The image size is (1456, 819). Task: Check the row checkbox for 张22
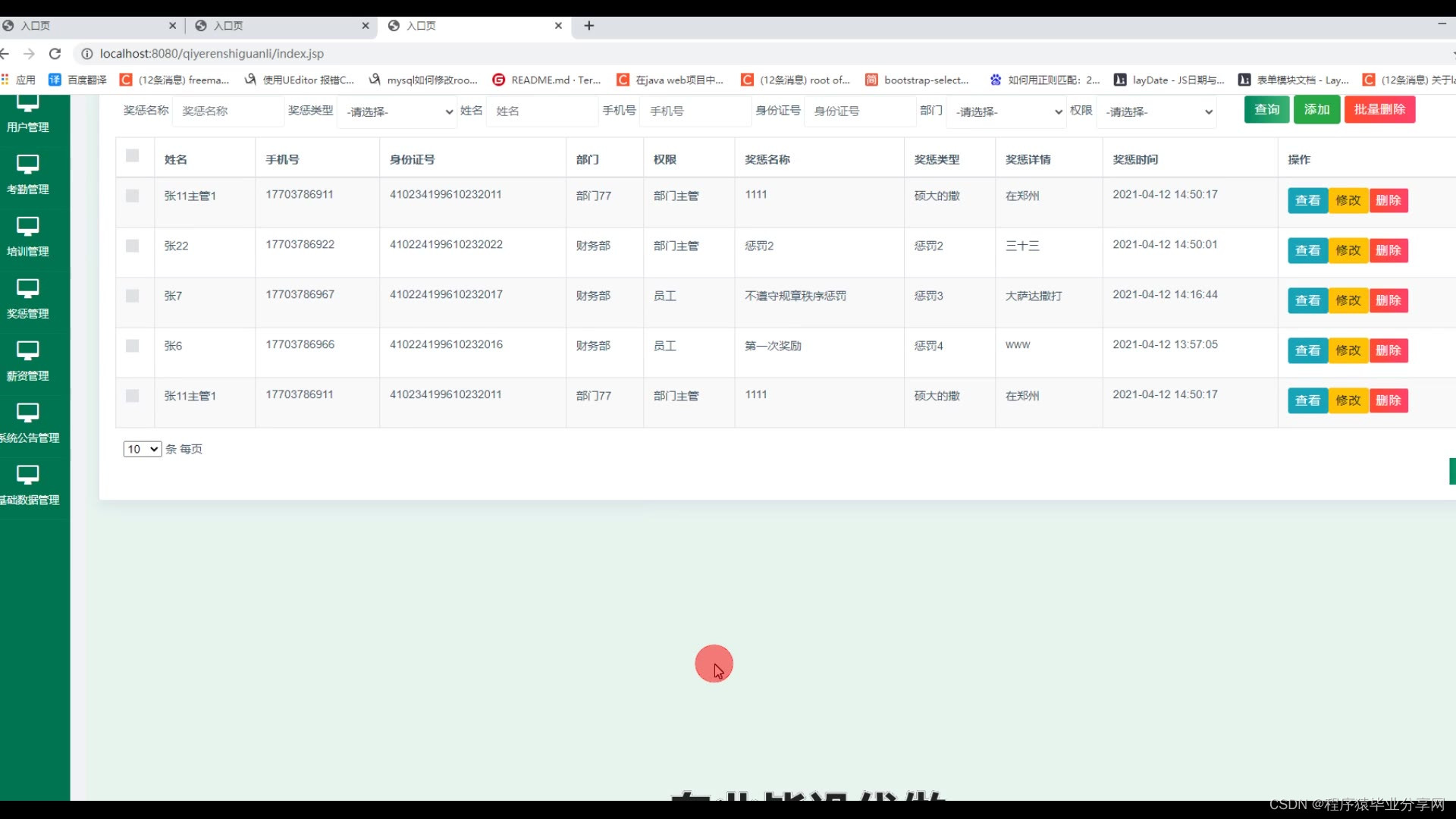tap(133, 246)
